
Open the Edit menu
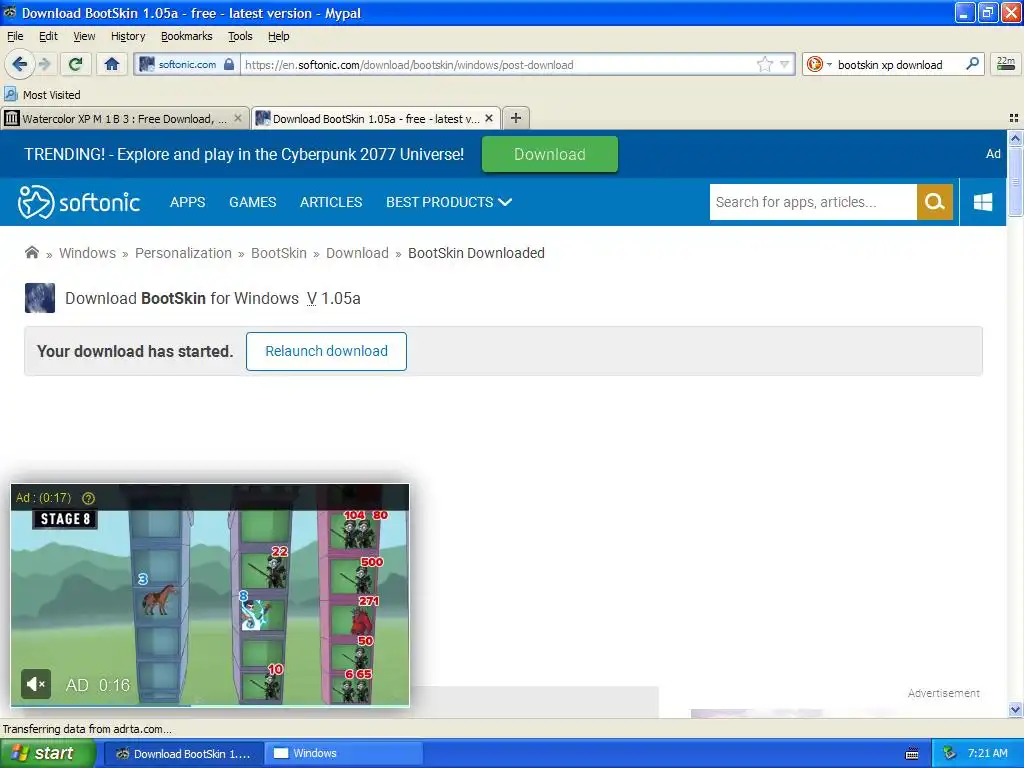point(48,37)
